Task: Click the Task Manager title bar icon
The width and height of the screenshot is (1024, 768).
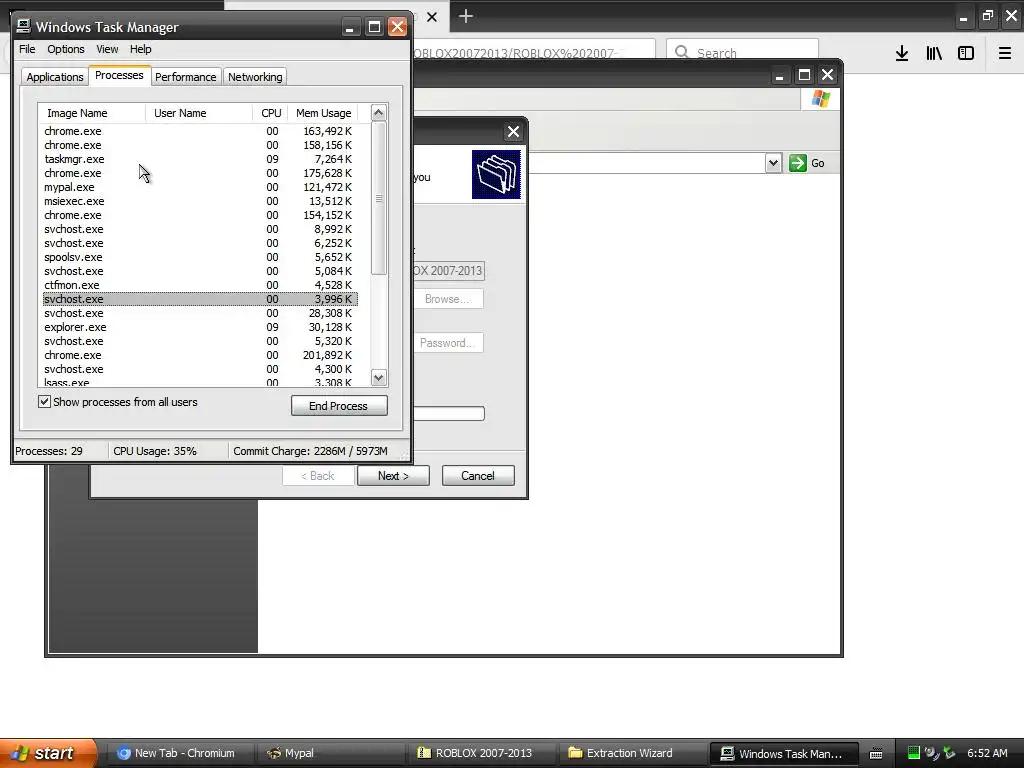Action: 24,26
